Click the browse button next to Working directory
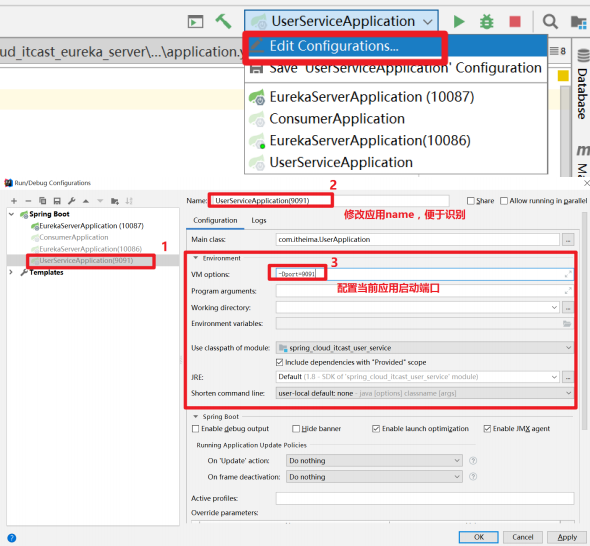 pyautogui.click(x=568, y=307)
